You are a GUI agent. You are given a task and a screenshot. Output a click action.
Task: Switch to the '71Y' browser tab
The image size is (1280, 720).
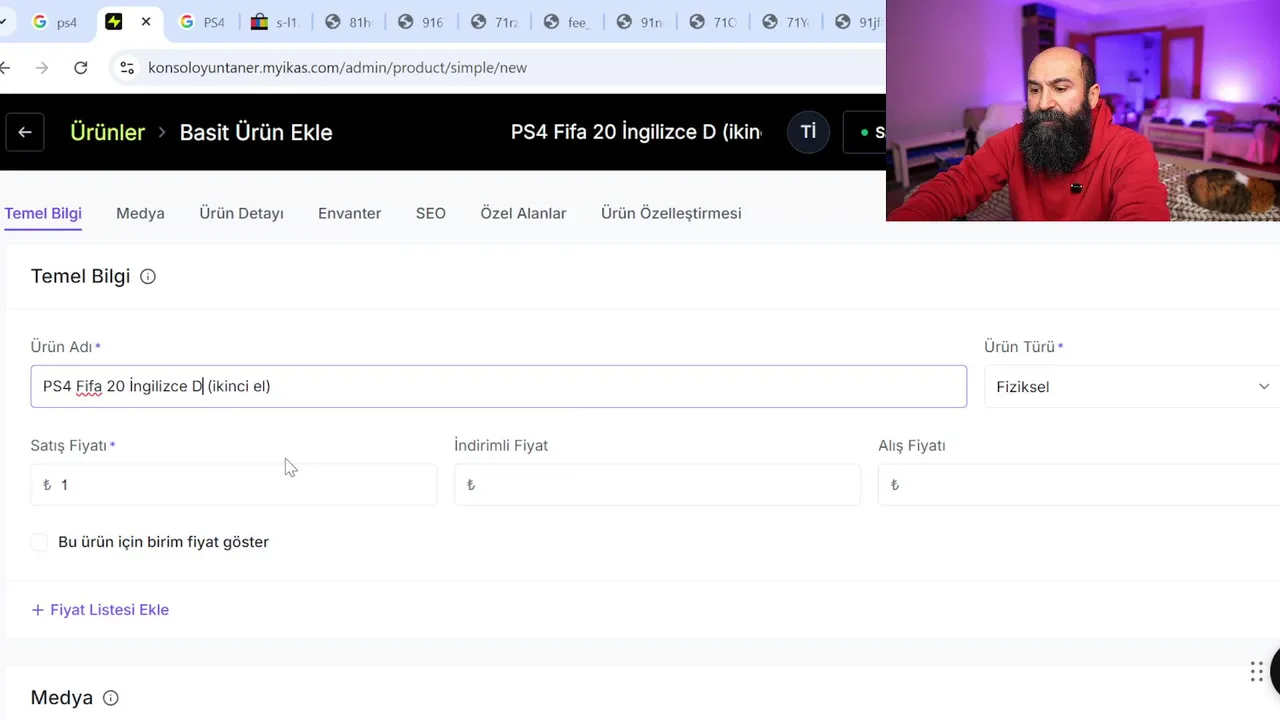click(x=785, y=22)
